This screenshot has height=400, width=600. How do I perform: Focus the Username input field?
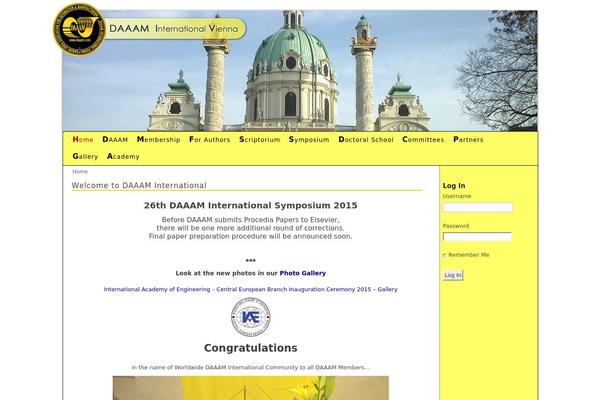point(478,207)
